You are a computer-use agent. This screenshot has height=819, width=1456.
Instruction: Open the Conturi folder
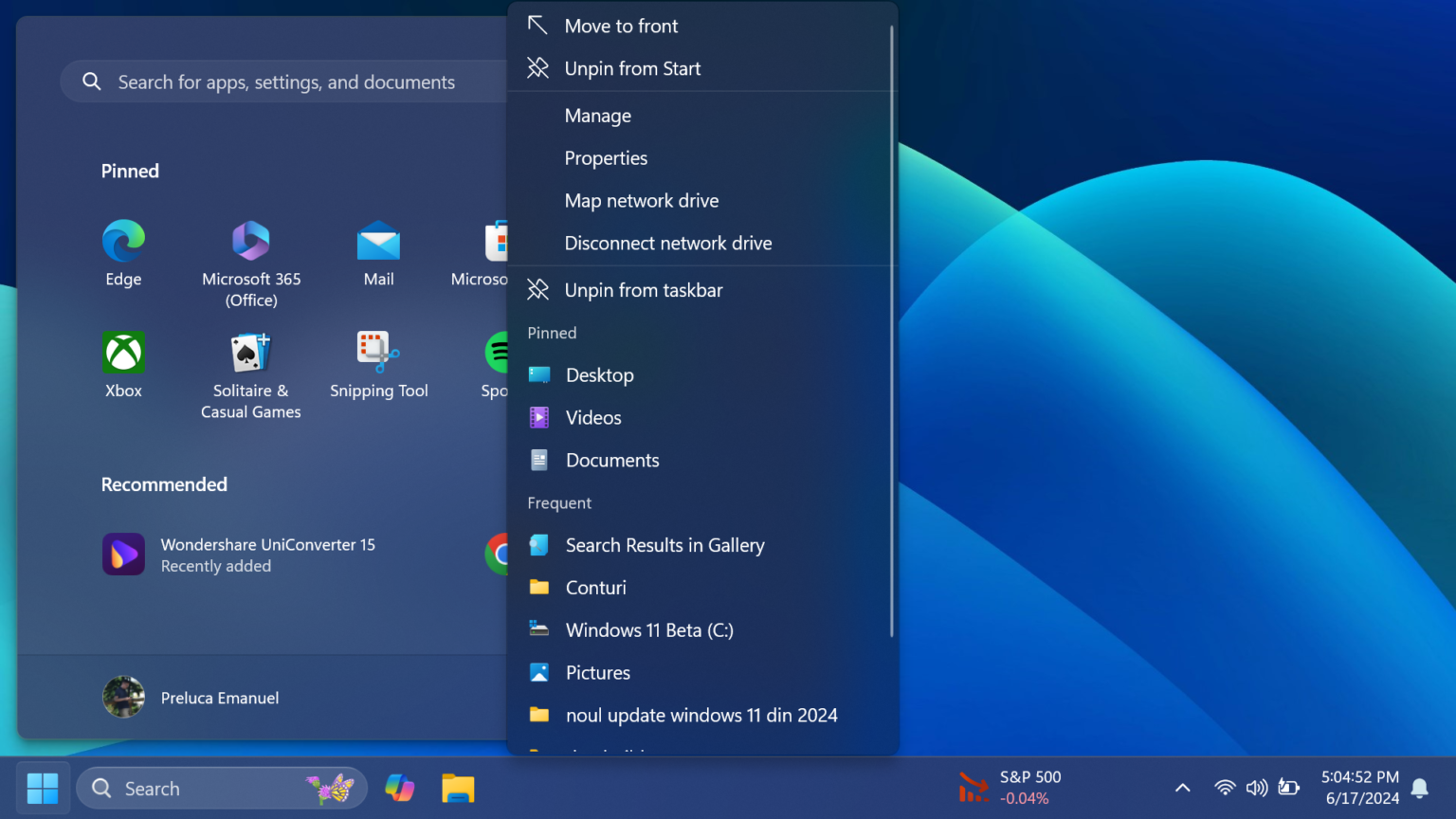tap(595, 587)
